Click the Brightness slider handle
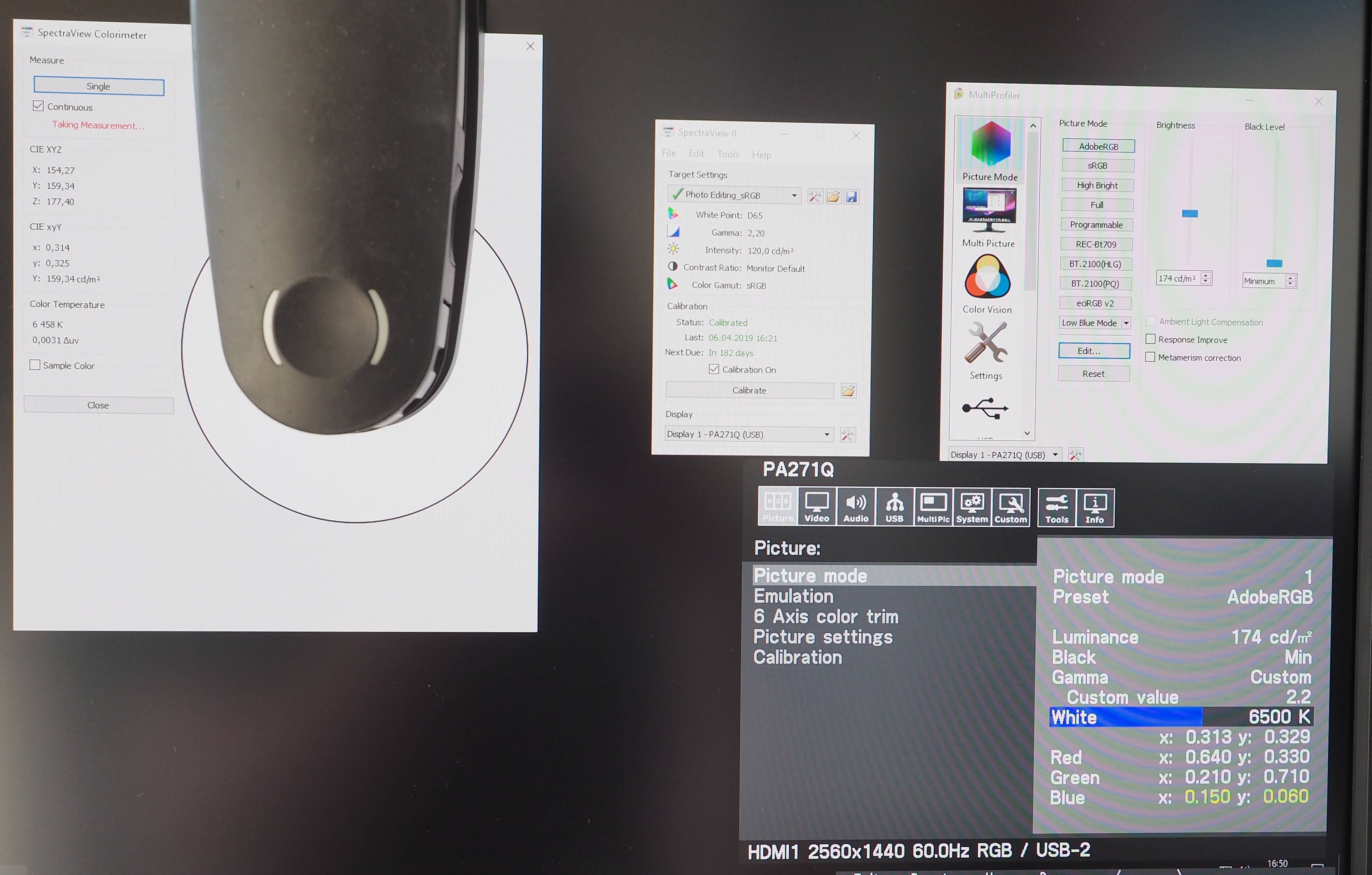The height and width of the screenshot is (875, 1372). (x=1190, y=214)
